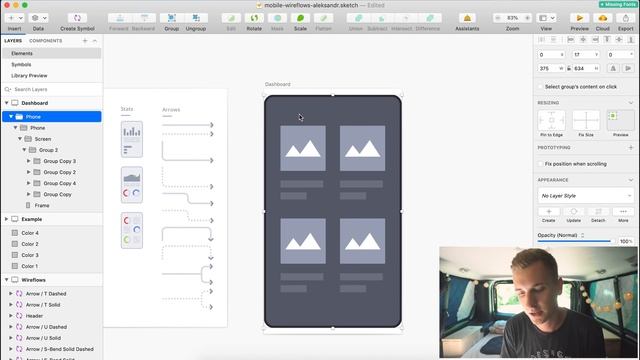Collapse the Dashboard artboard layer
The height and width of the screenshot is (360, 640).
point(7,103)
